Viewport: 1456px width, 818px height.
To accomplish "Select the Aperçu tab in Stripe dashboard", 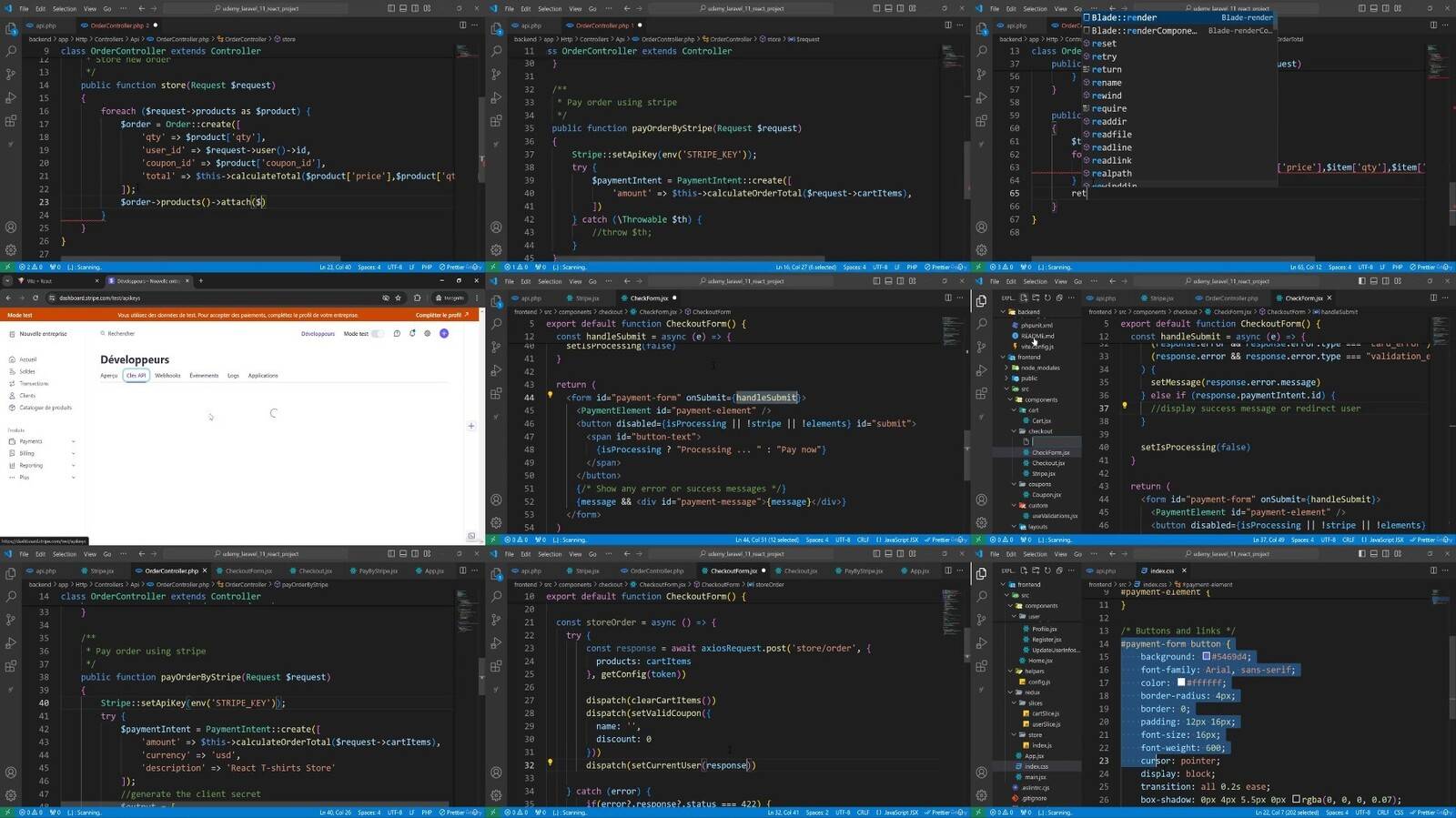I will (109, 376).
